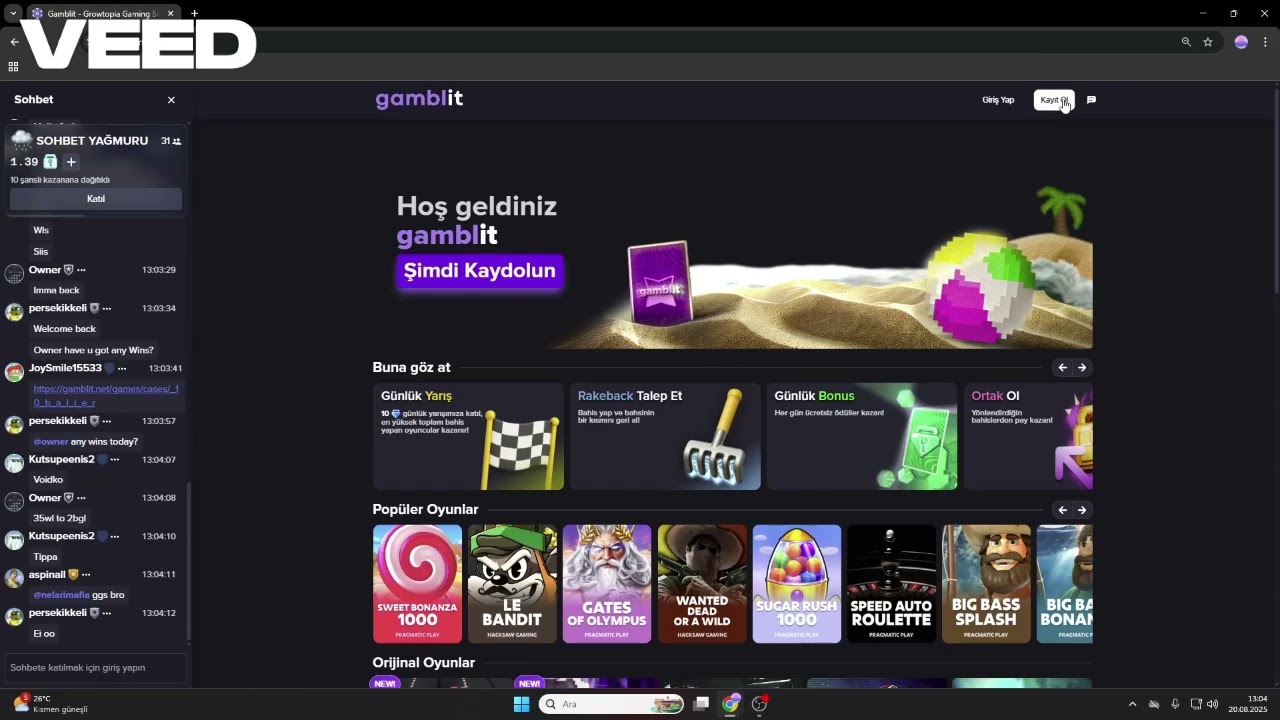Click the "Welcome back" chat message

(65, 329)
